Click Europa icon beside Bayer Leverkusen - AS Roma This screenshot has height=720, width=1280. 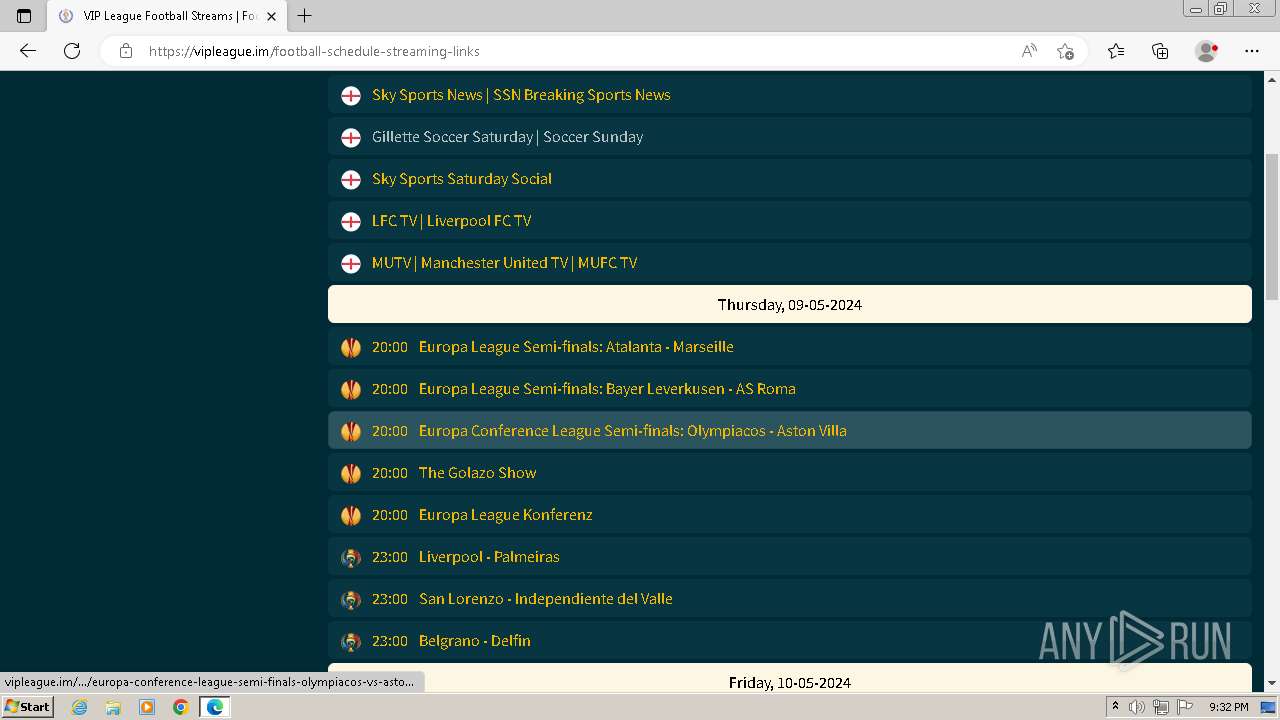click(351, 389)
